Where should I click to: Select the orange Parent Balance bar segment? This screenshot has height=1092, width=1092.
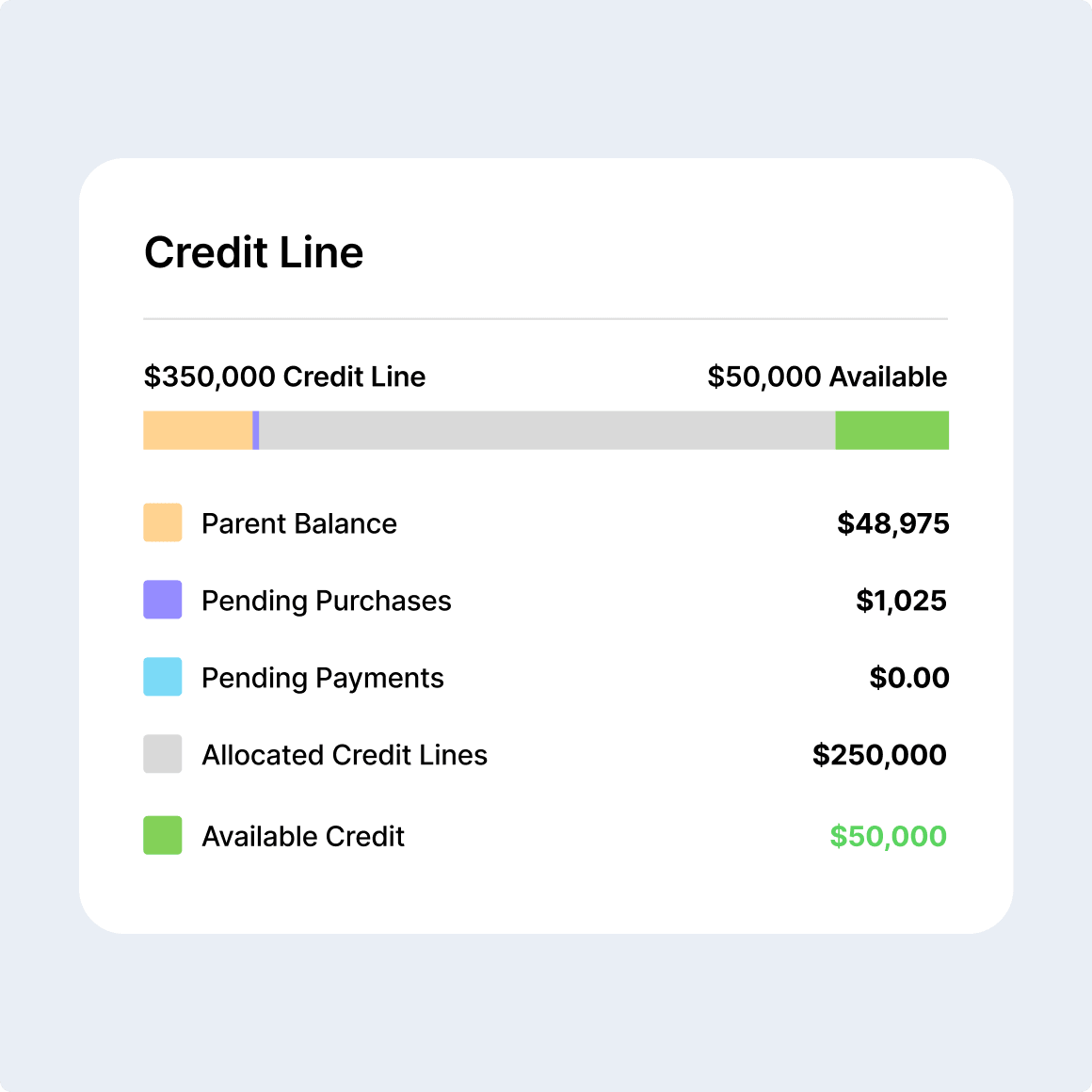point(196,430)
